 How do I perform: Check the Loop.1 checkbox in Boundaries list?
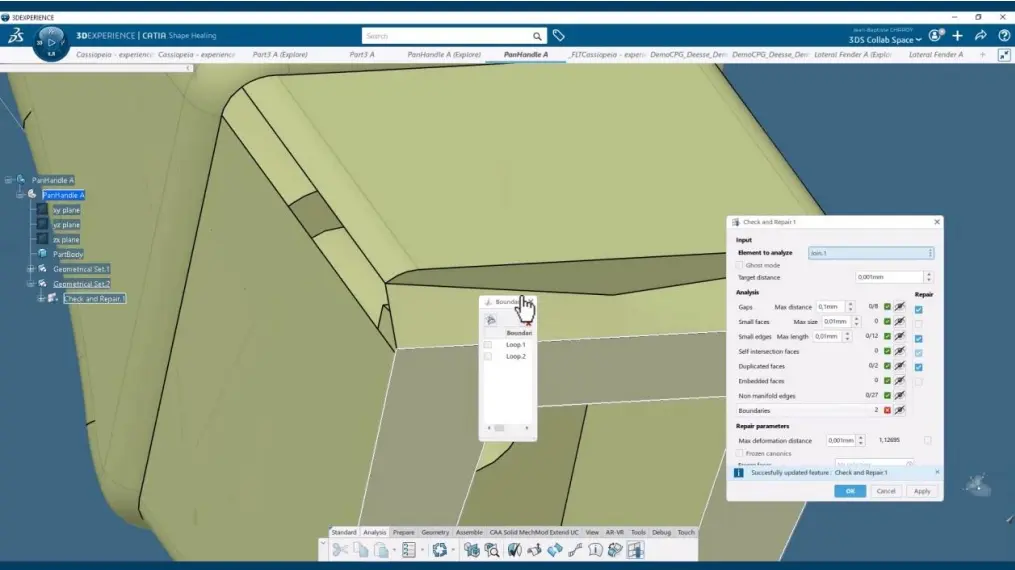[488, 345]
